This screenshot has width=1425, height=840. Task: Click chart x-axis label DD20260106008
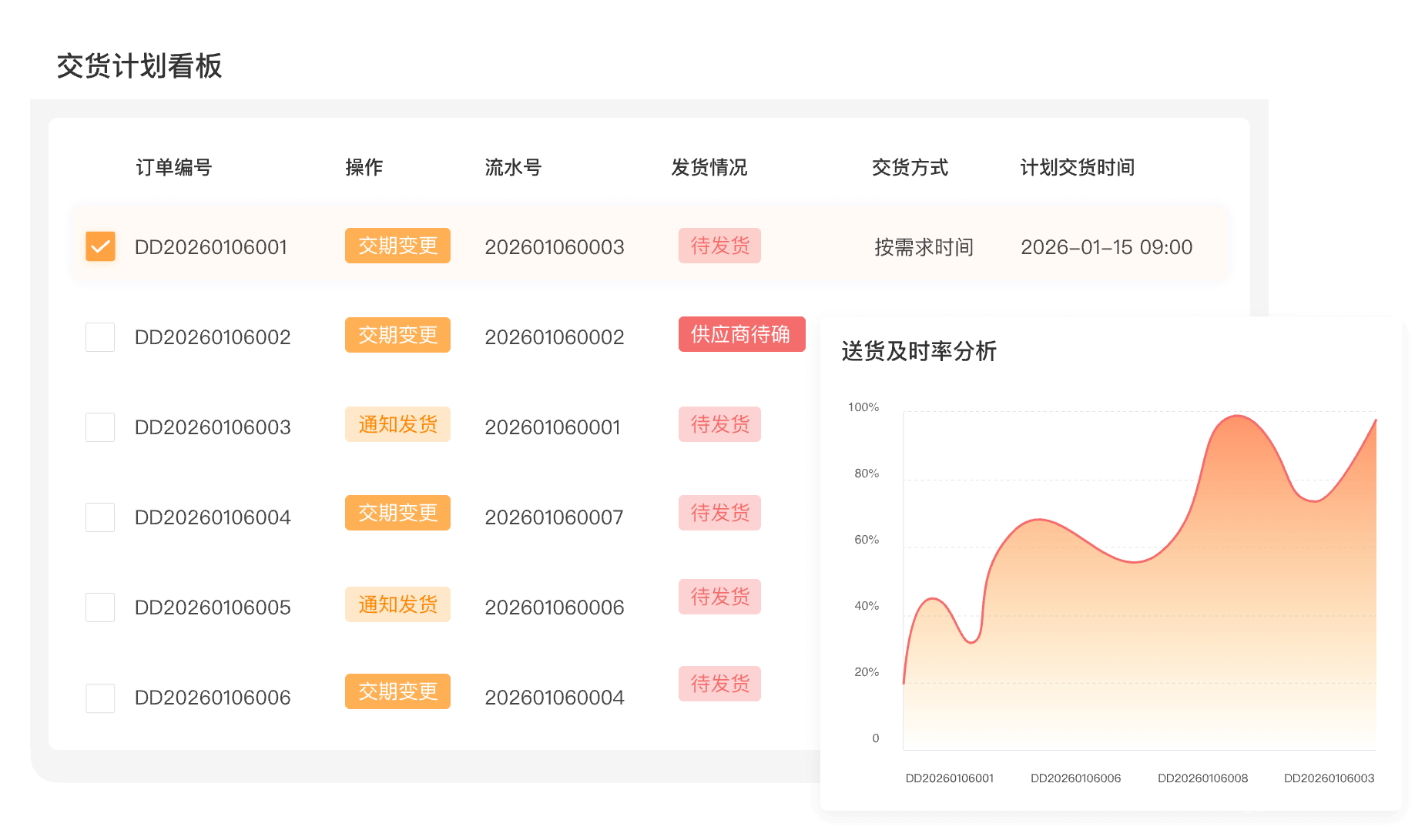coord(1202,778)
